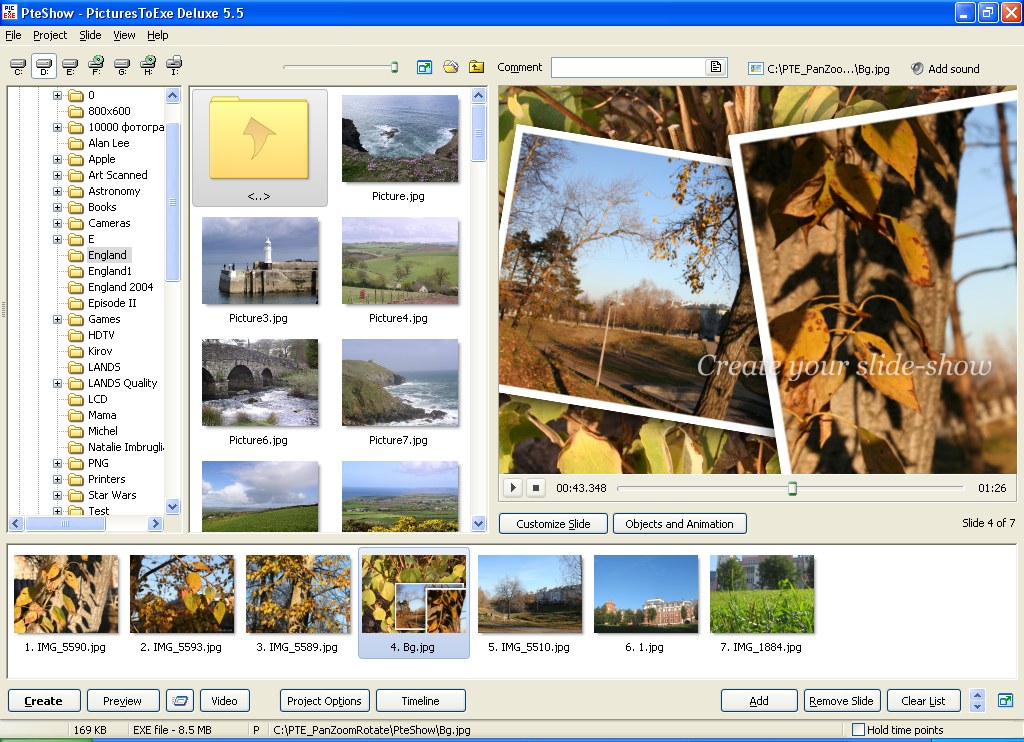This screenshot has width=1024, height=742.
Task: Click the Create button
Action: (x=44, y=701)
